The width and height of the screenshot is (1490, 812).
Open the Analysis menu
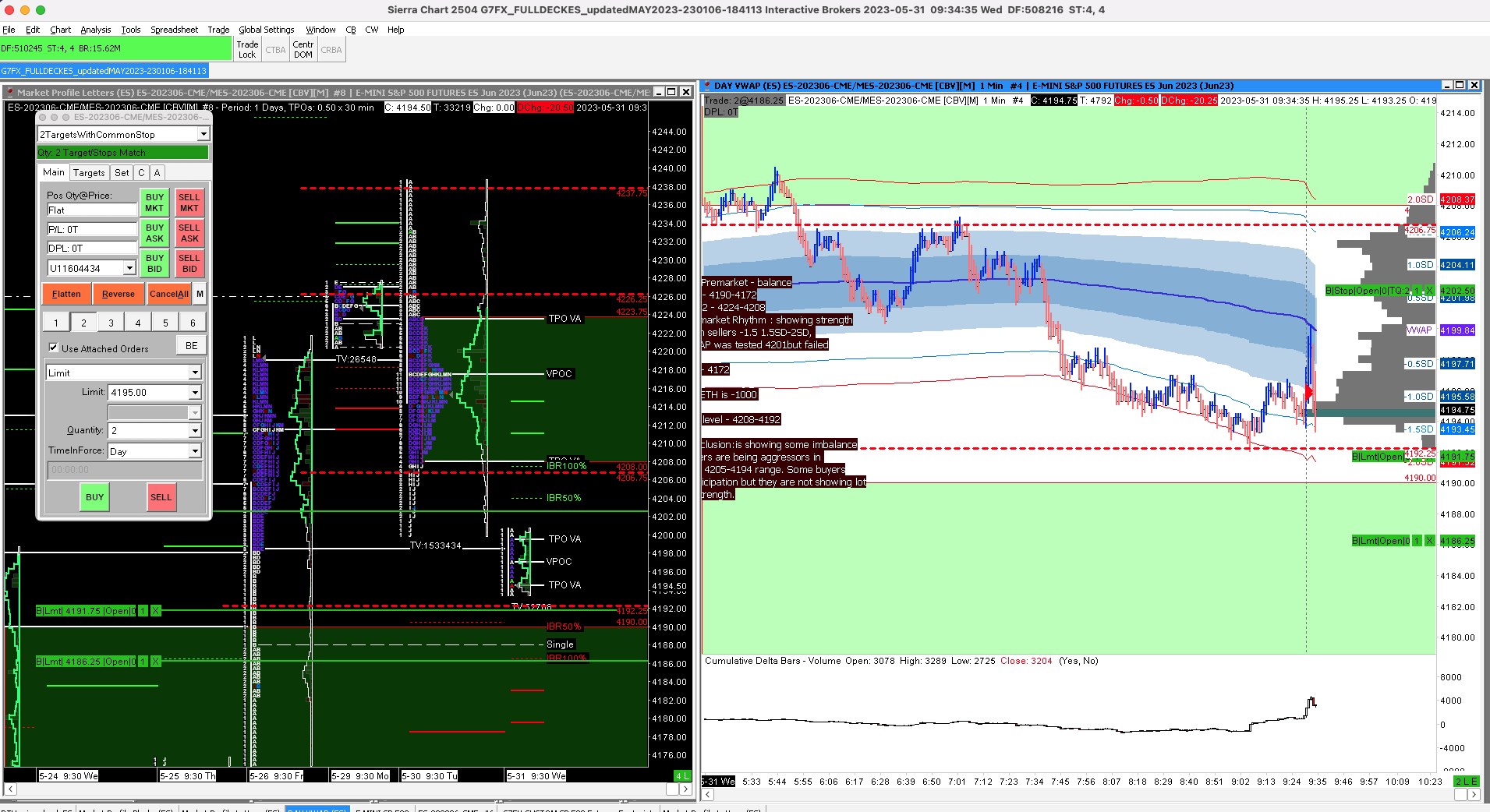(x=96, y=30)
